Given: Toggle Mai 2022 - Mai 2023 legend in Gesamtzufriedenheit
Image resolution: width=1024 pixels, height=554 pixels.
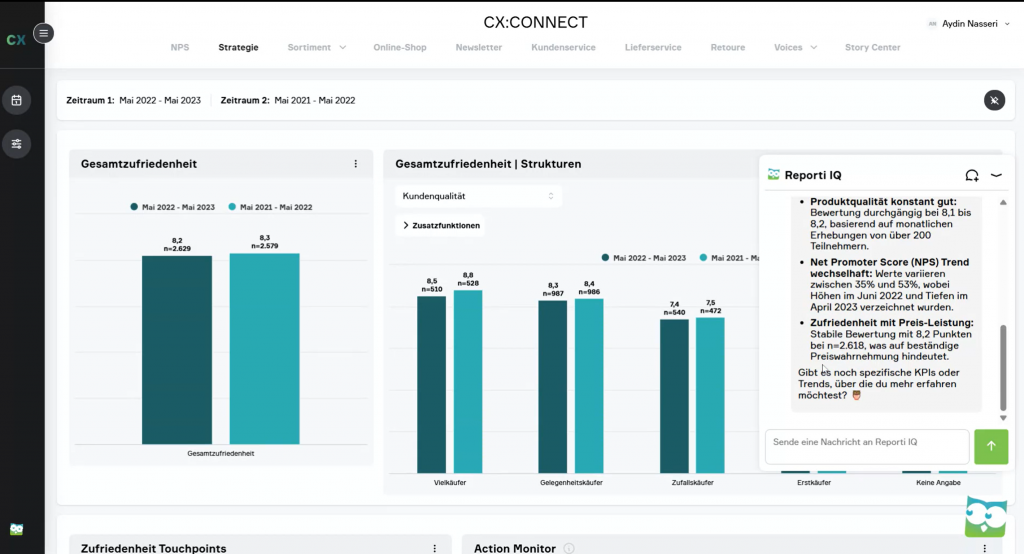Looking at the screenshot, I should (x=171, y=207).
